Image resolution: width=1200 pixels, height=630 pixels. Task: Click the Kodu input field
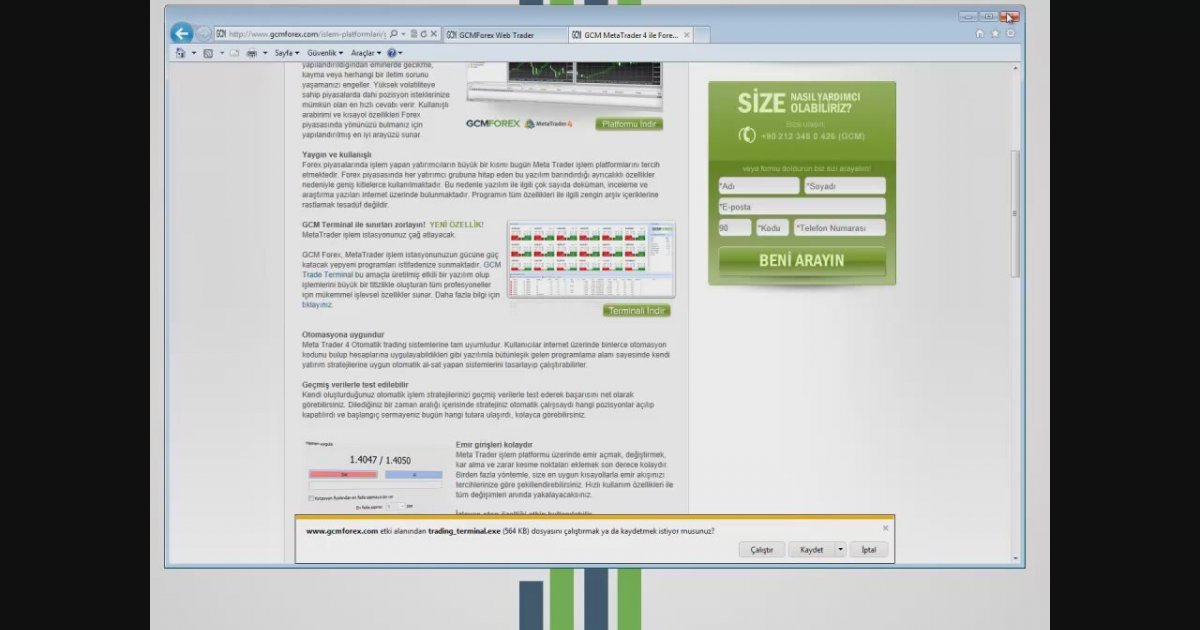(773, 228)
